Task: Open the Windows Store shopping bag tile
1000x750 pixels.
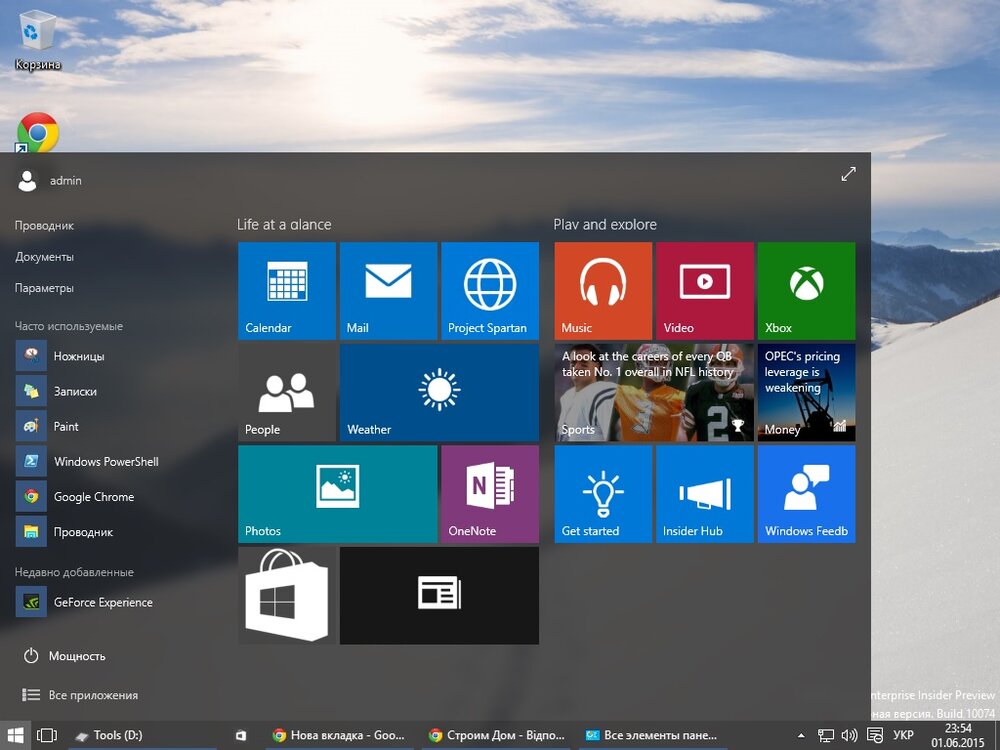Action: 286,595
